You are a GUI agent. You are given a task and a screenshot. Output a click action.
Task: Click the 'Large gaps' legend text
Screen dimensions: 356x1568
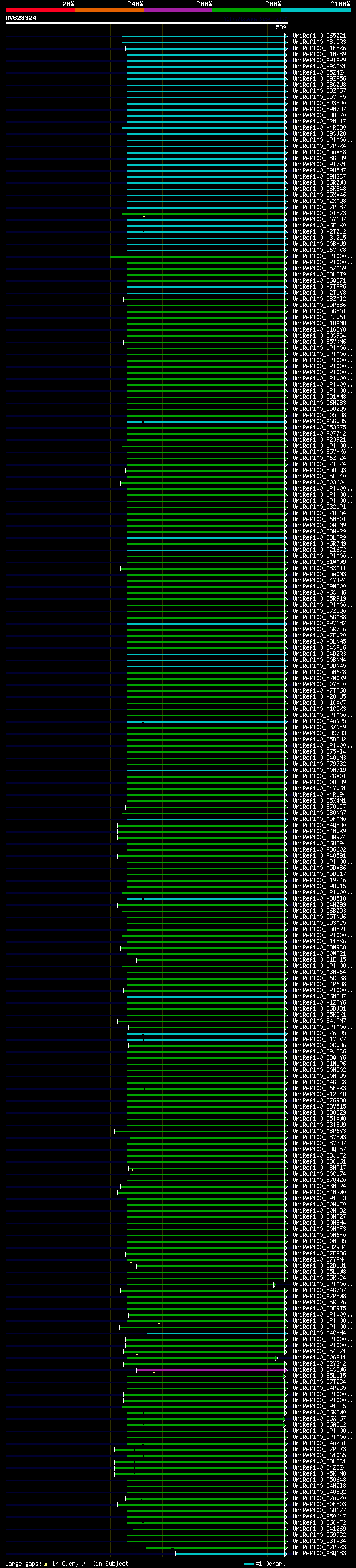click(x=23, y=1563)
